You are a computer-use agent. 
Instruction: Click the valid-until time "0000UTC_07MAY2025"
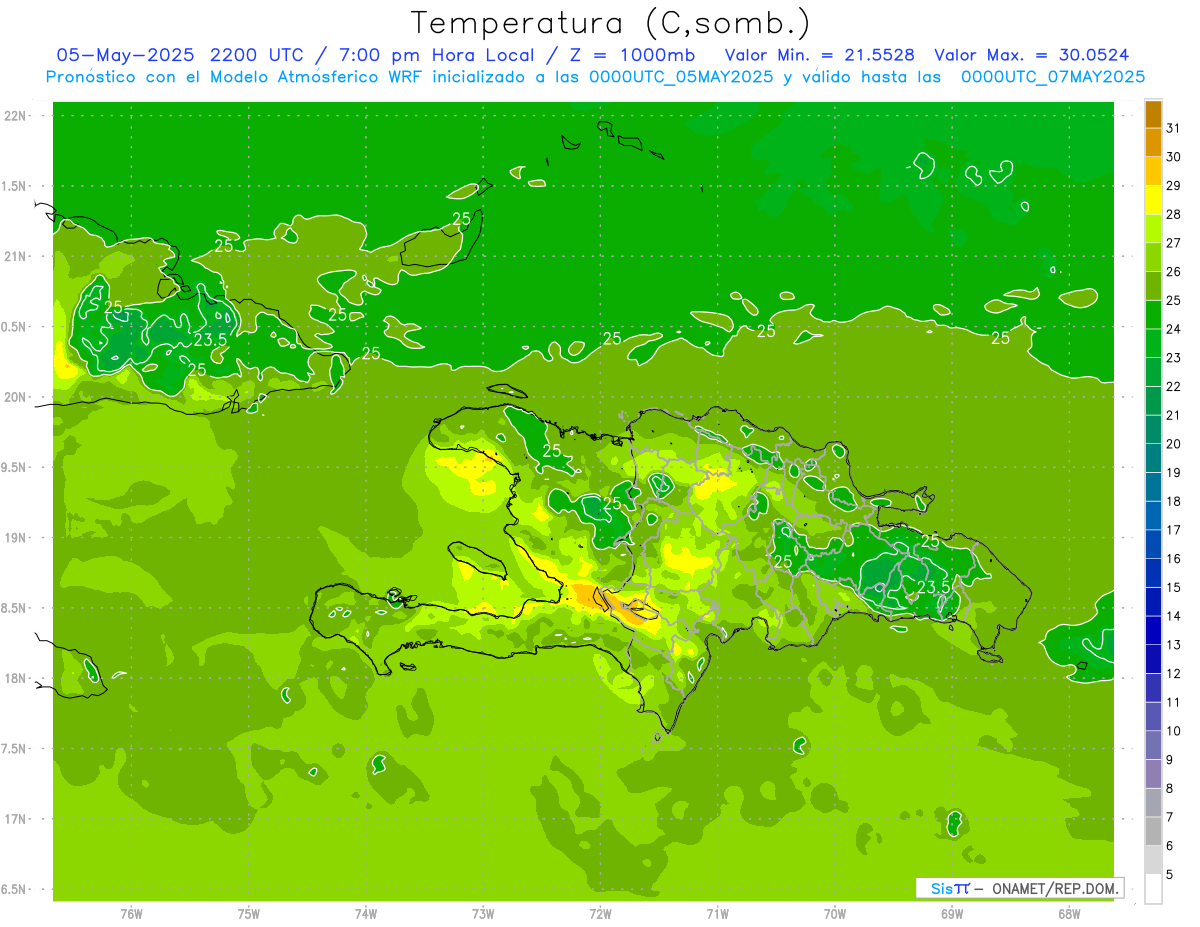[x=1053, y=77]
